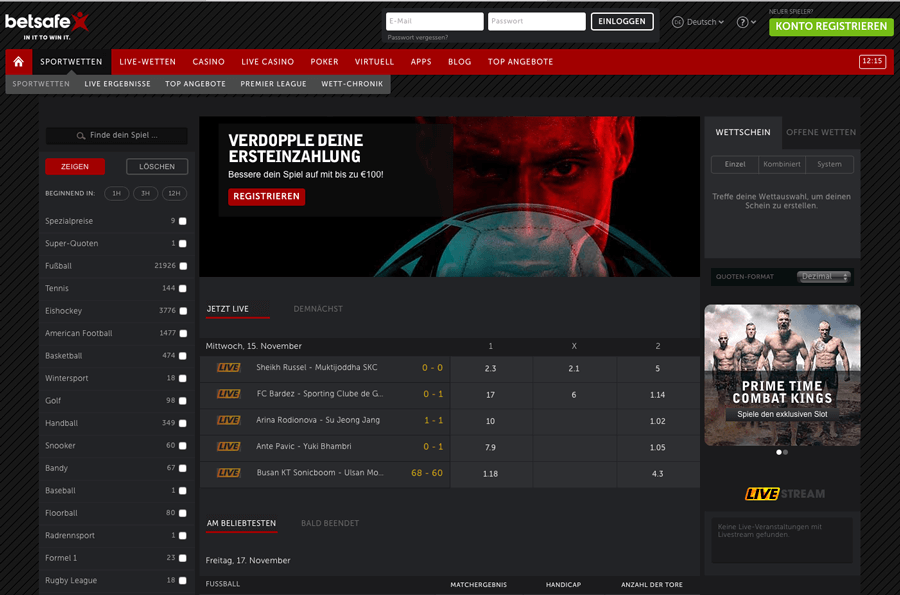The height and width of the screenshot is (595, 900).
Task: Check the Spezialpreise checkbox
Action: pos(183,221)
